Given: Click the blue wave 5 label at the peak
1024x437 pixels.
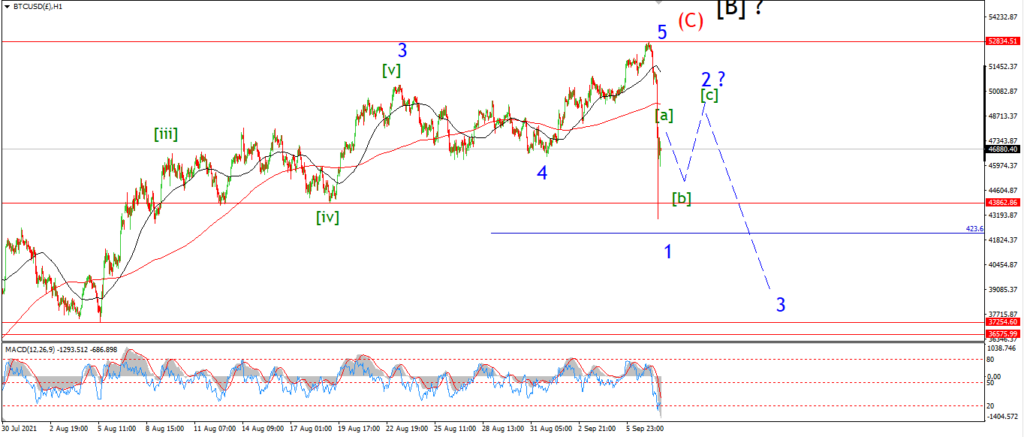Looking at the screenshot, I should pyautogui.click(x=662, y=32).
